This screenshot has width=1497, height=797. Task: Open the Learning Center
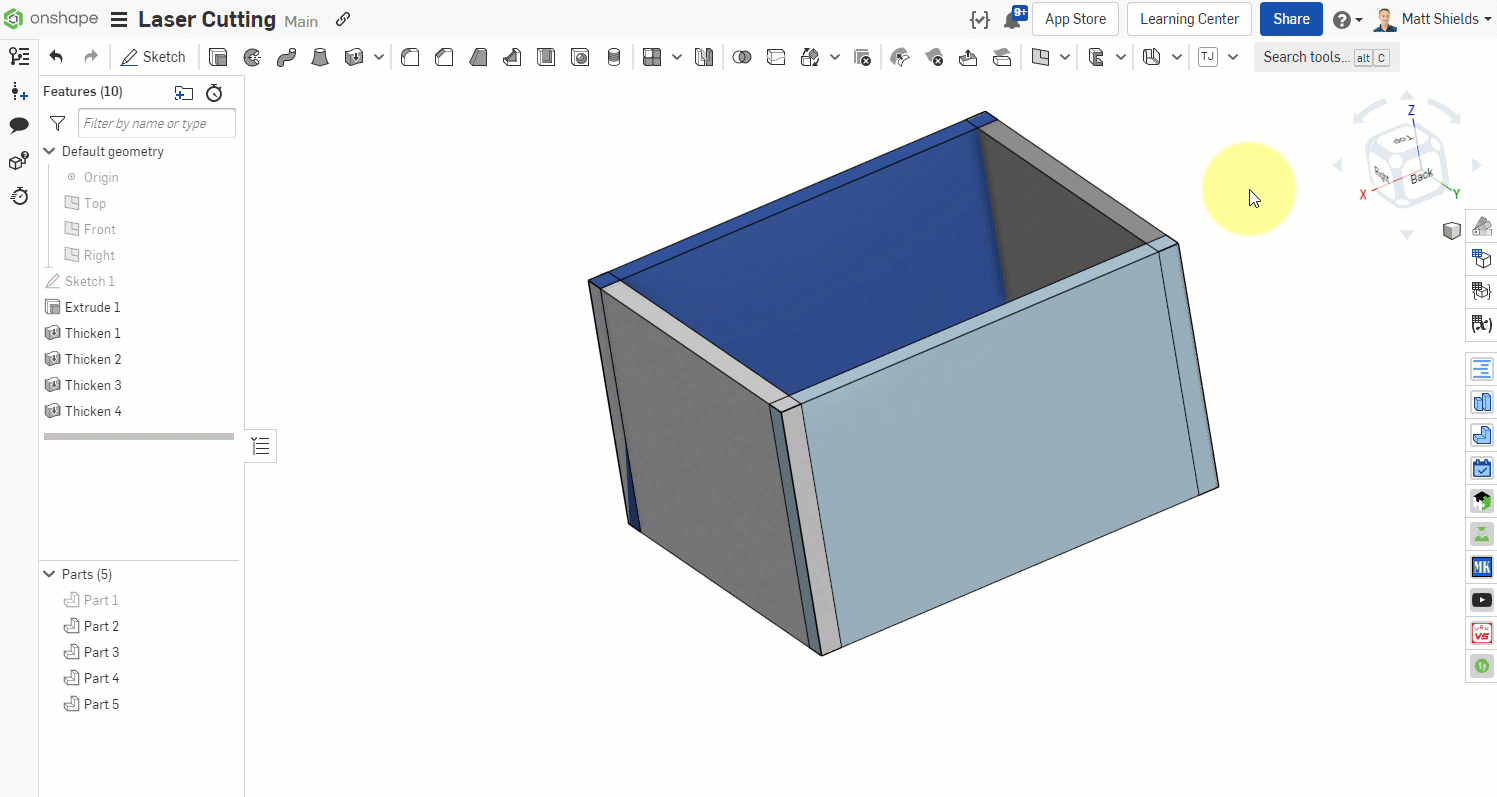click(1189, 19)
